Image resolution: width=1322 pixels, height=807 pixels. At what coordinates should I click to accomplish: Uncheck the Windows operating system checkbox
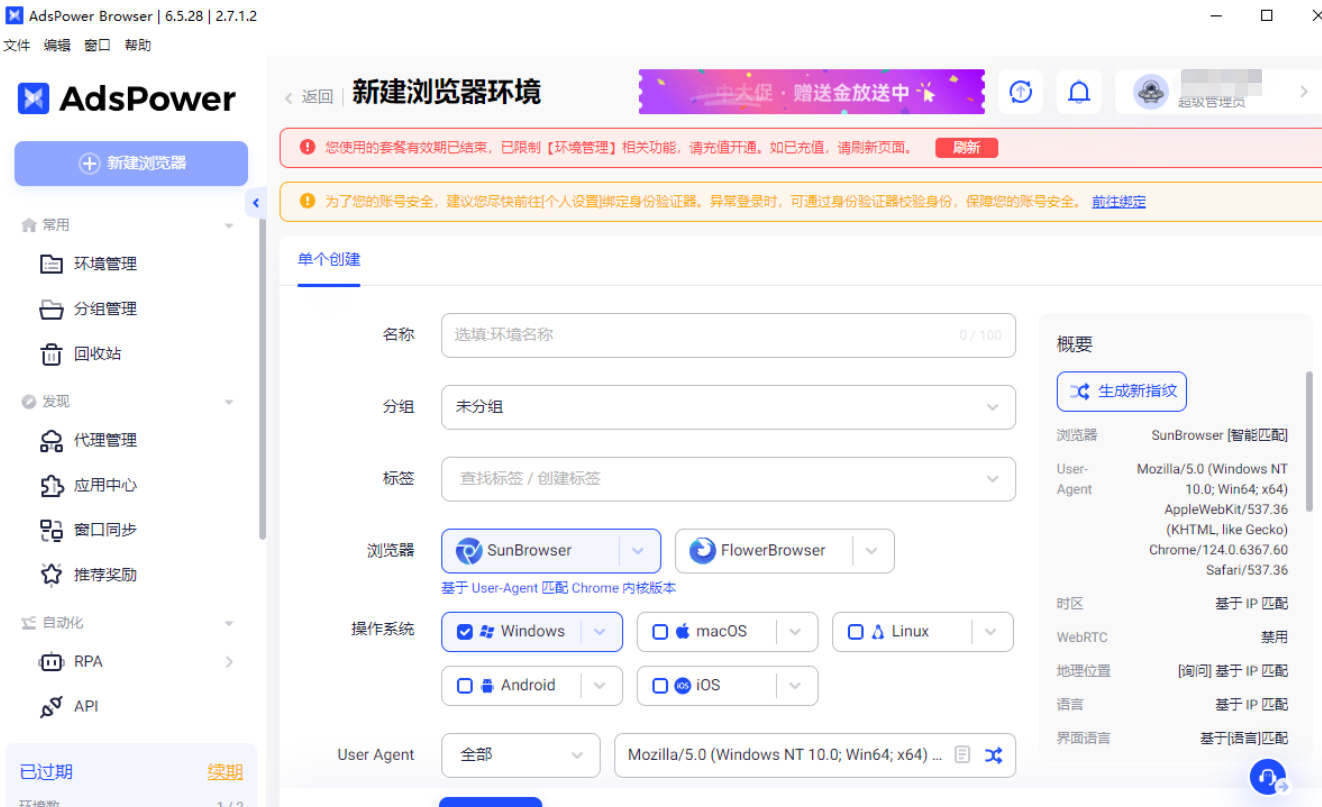coord(464,631)
